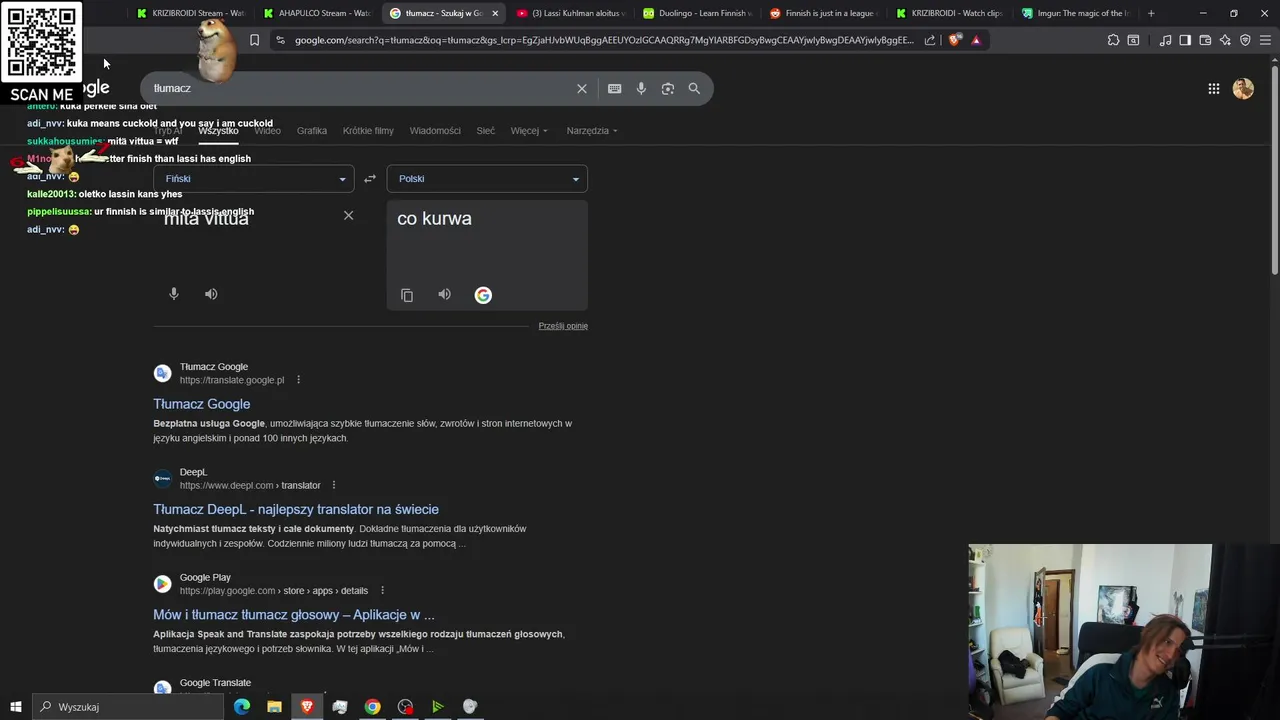The height and width of the screenshot is (720, 1280).
Task: Open the browser extensions puzzle icon
Action: (1113, 40)
